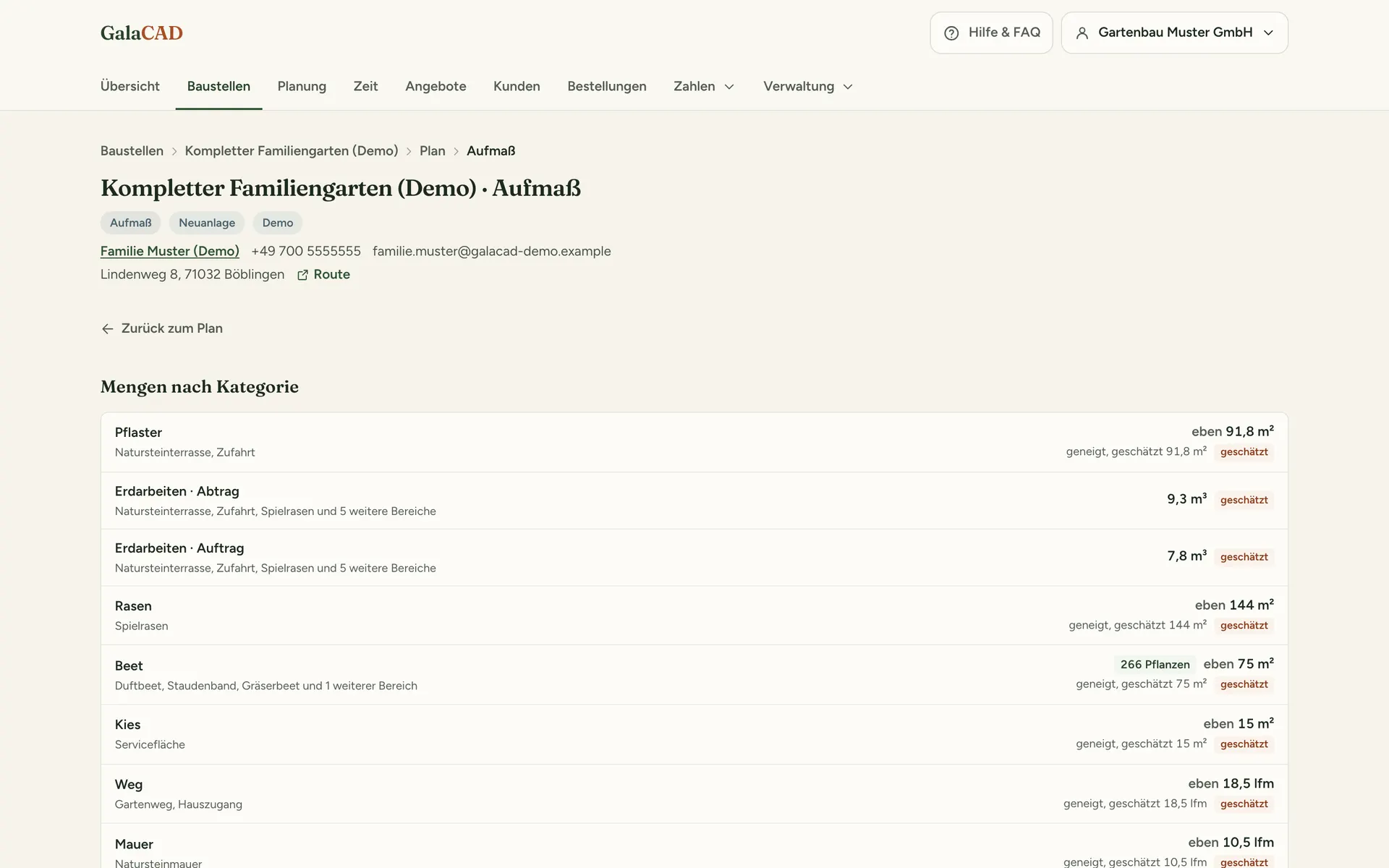
Task: Click the Aufmaß tag chip
Action: (x=130, y=223)
